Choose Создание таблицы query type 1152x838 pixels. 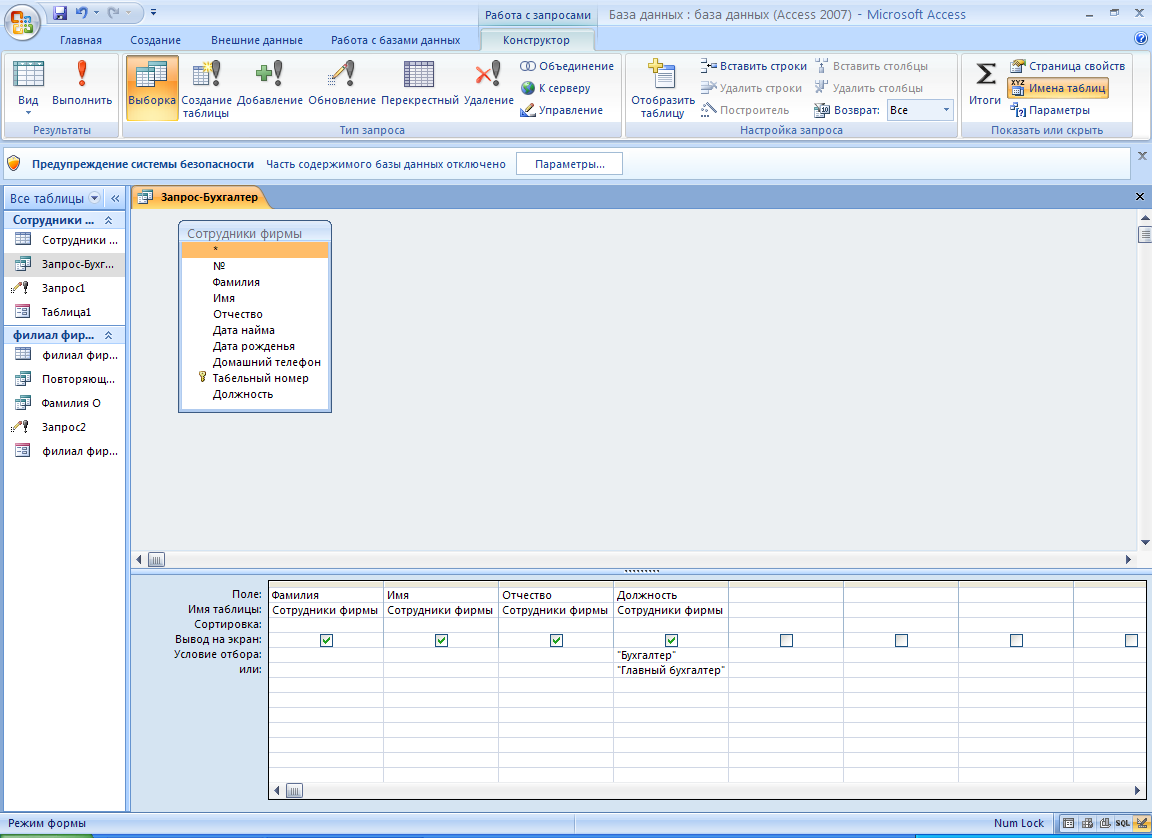(x=206, y=88)
